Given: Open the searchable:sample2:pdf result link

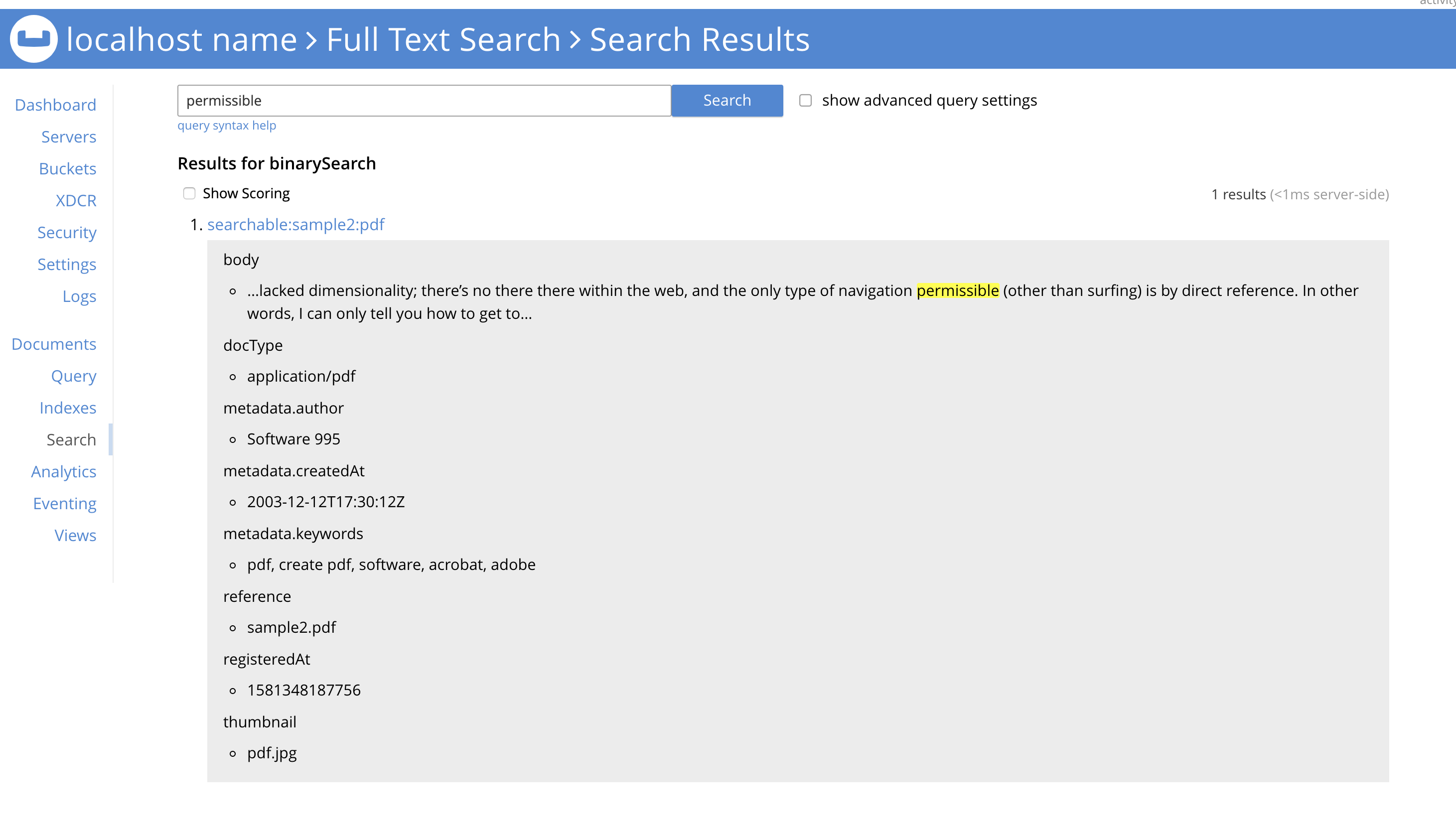Looking at the screenshot, I should tap(295, 224).
